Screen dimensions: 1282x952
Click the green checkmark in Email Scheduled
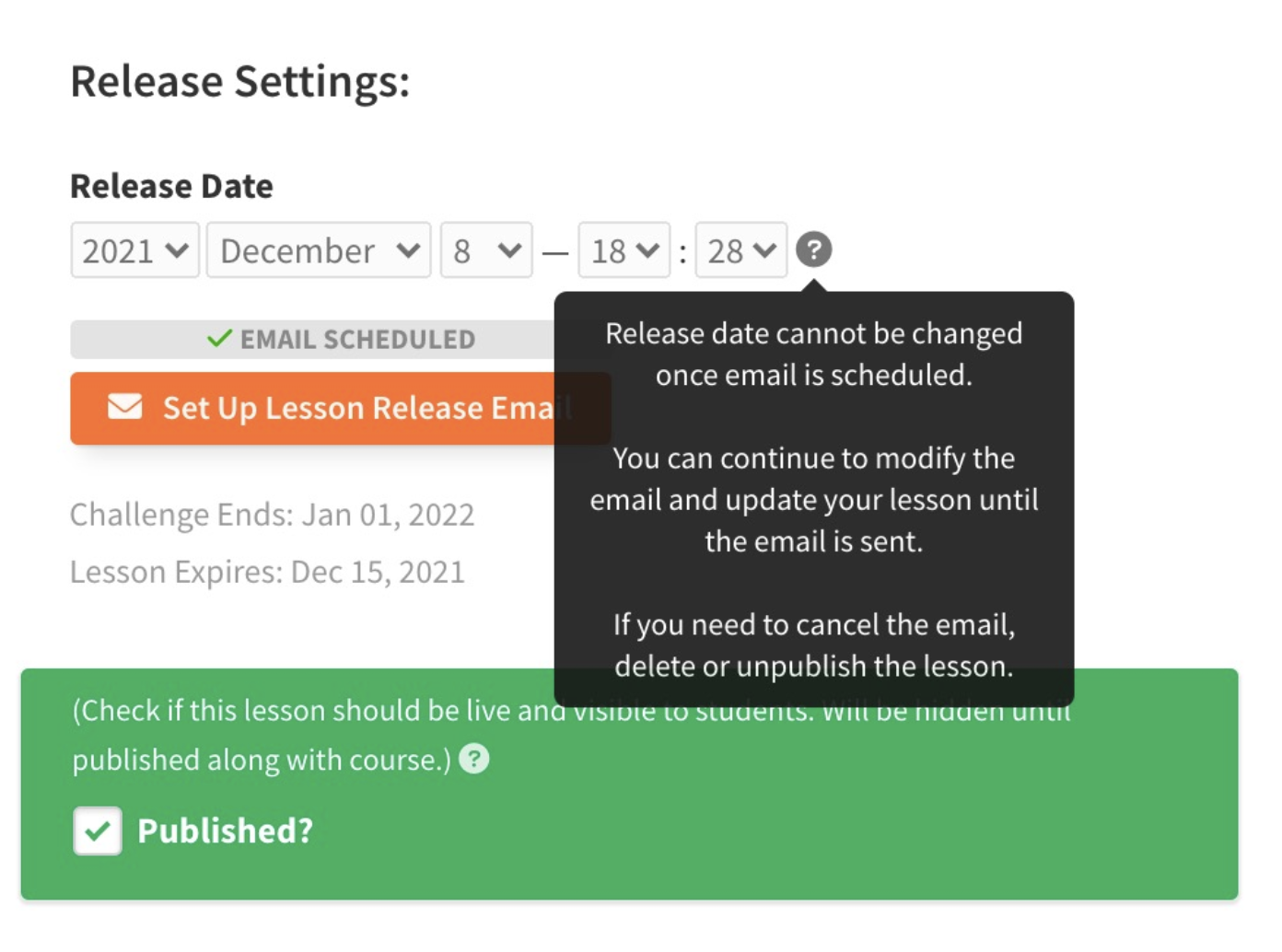click(219, 339)
